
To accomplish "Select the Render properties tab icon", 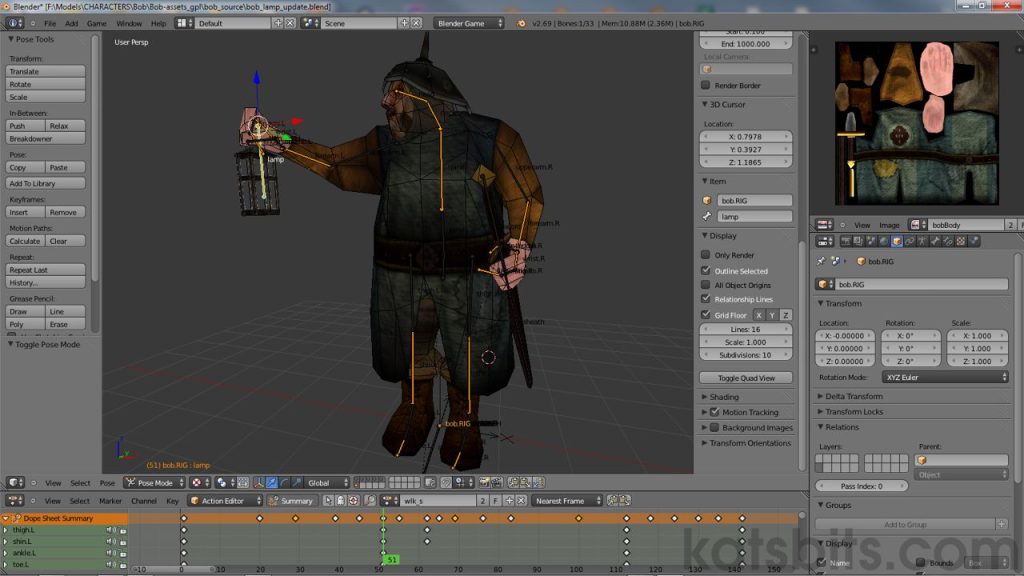I will (847, 243).
